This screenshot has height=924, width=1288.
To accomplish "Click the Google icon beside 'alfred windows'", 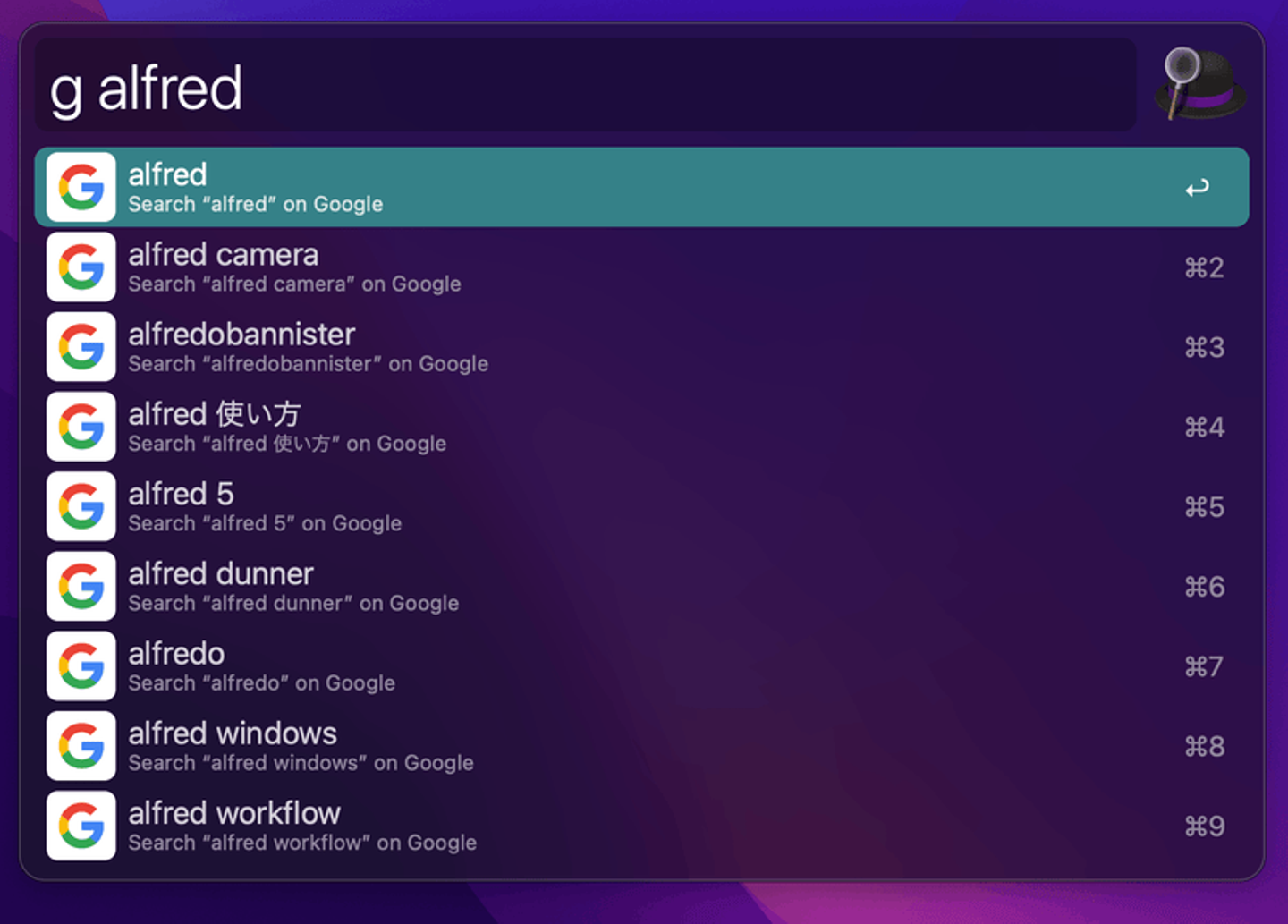I will coord(81,746).
